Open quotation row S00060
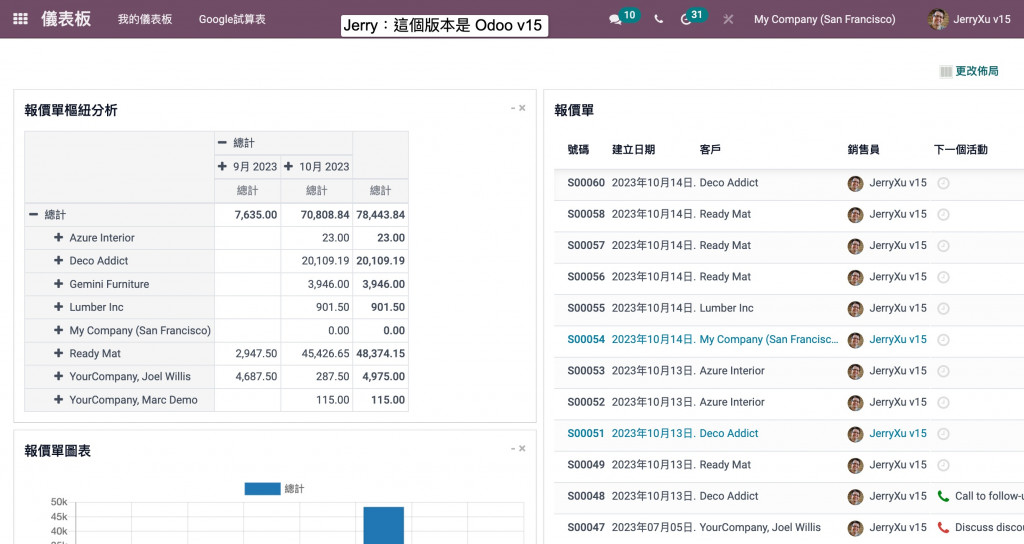The height and width of the screenshot is (544, 1024). [789, 183]
